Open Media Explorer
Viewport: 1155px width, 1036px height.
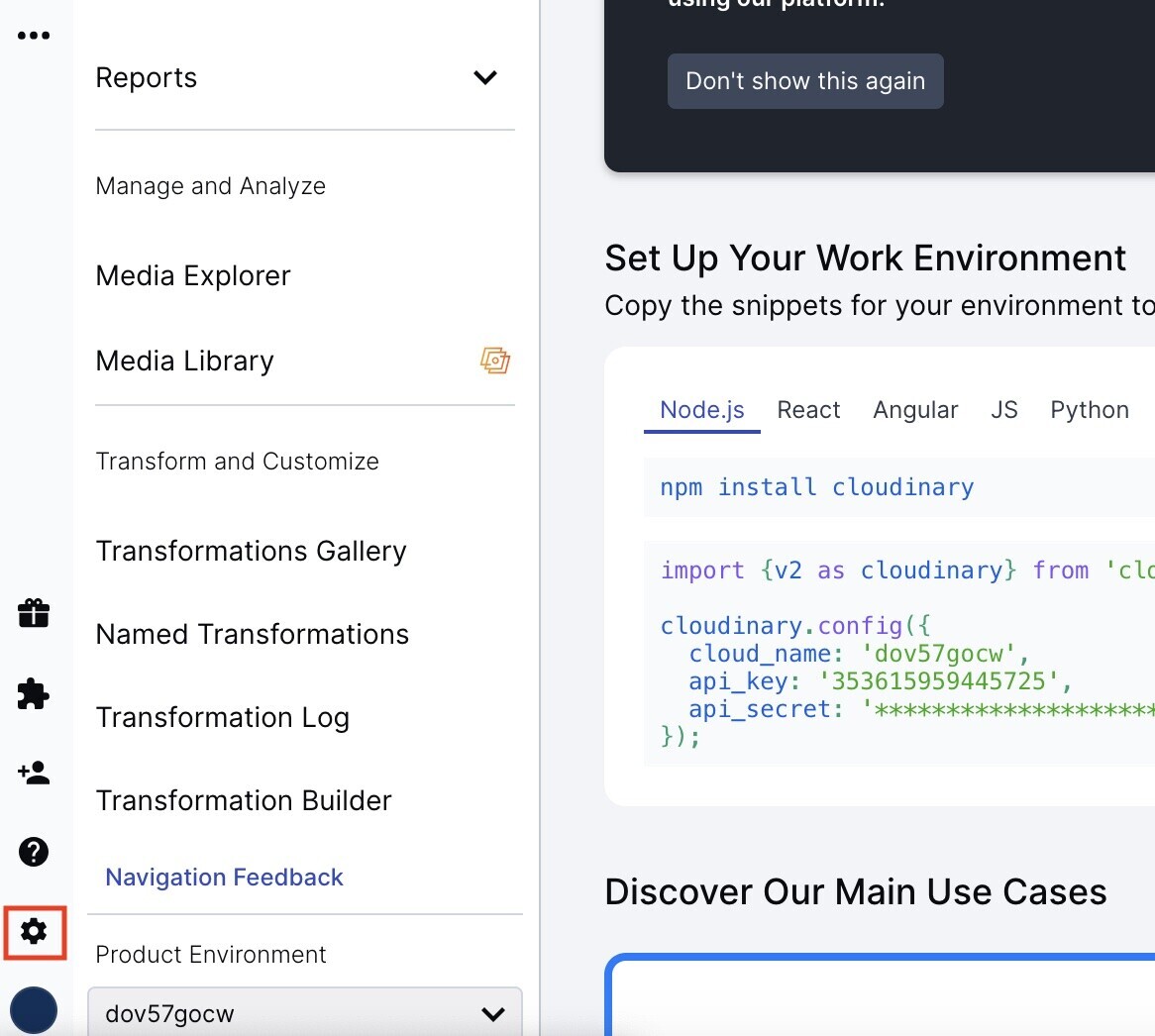click(193, 275)
